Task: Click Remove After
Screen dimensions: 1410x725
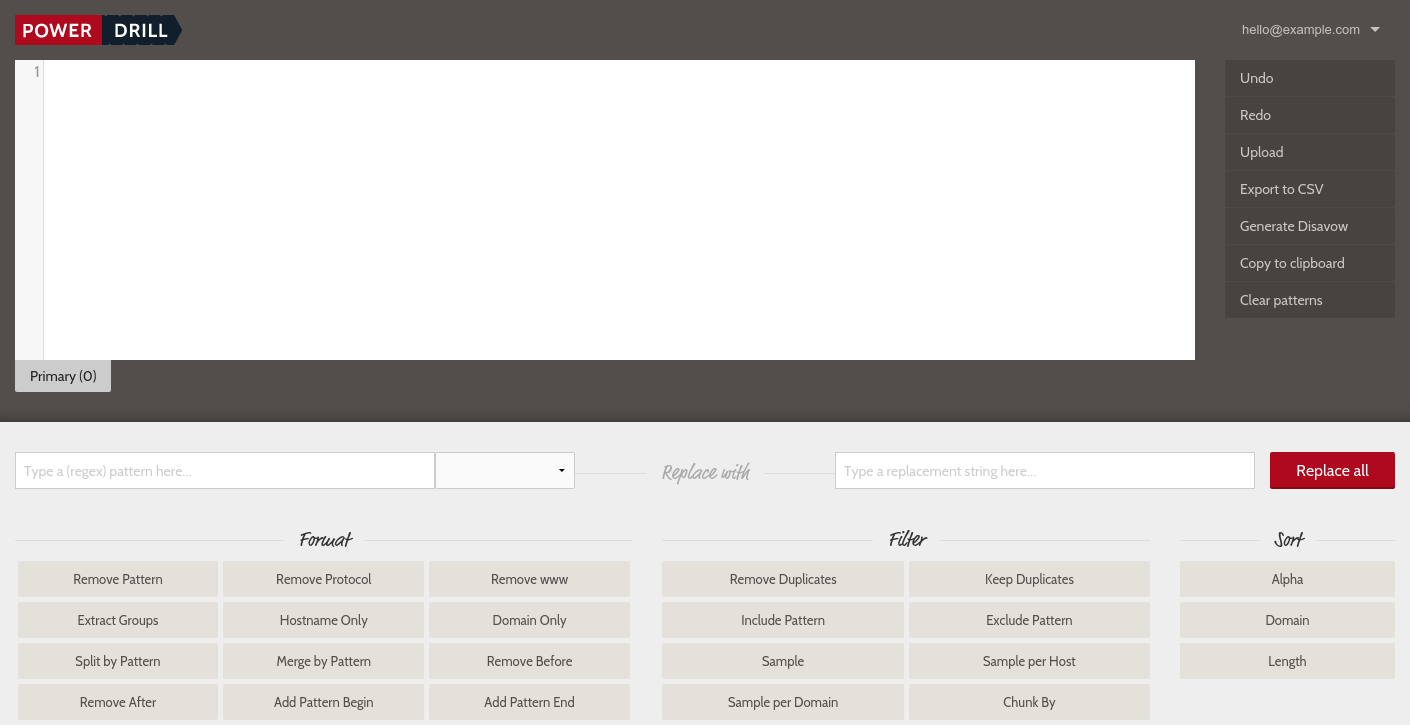Action: pyautogui.click(x=118, y=702)
